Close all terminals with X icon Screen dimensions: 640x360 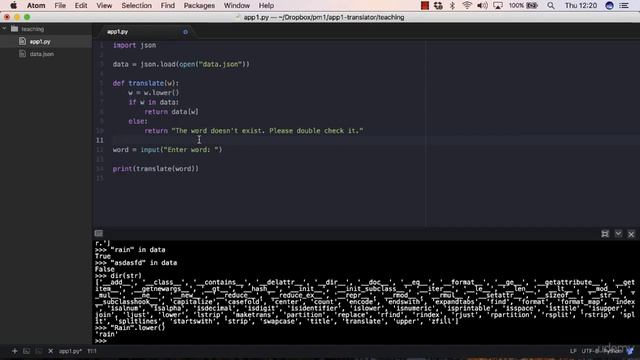(x=51, y=351)
